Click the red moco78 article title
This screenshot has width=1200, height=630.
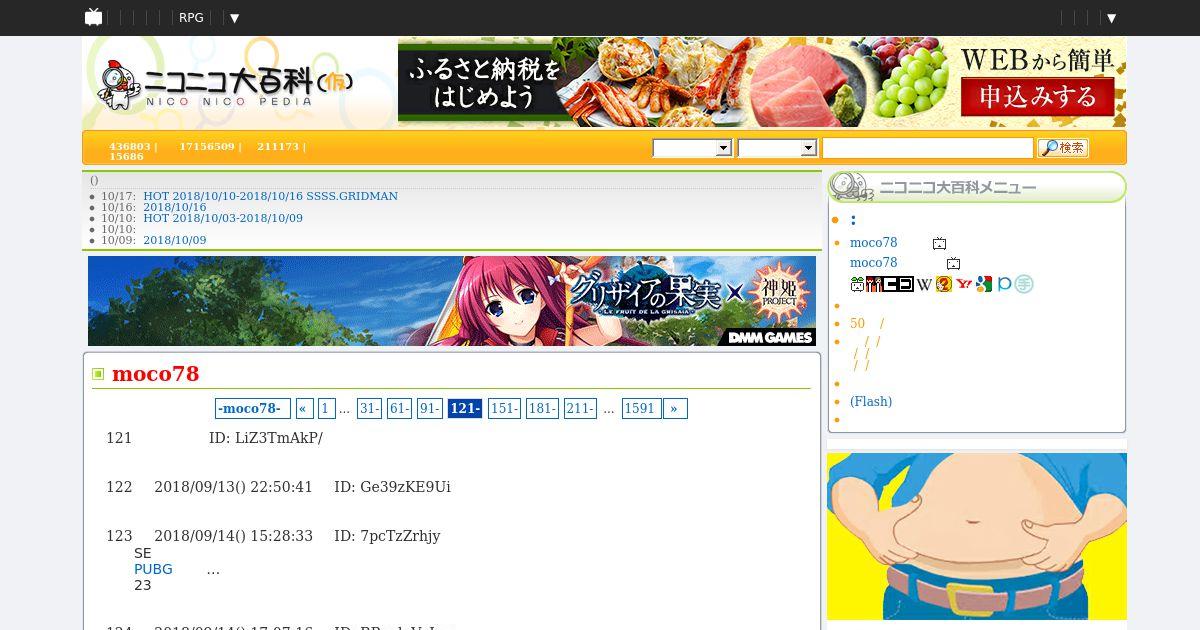156,374
